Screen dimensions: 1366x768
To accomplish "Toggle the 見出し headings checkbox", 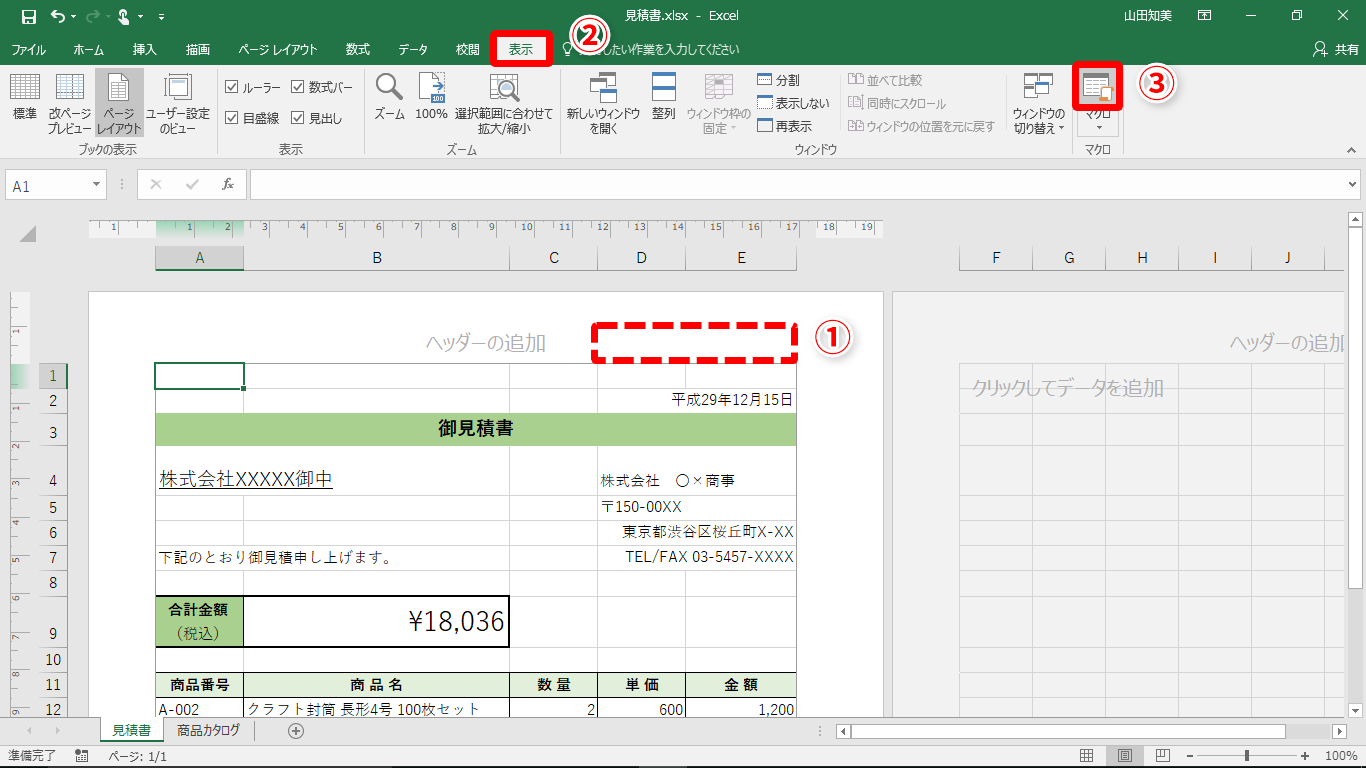I will tap(298, 118).
